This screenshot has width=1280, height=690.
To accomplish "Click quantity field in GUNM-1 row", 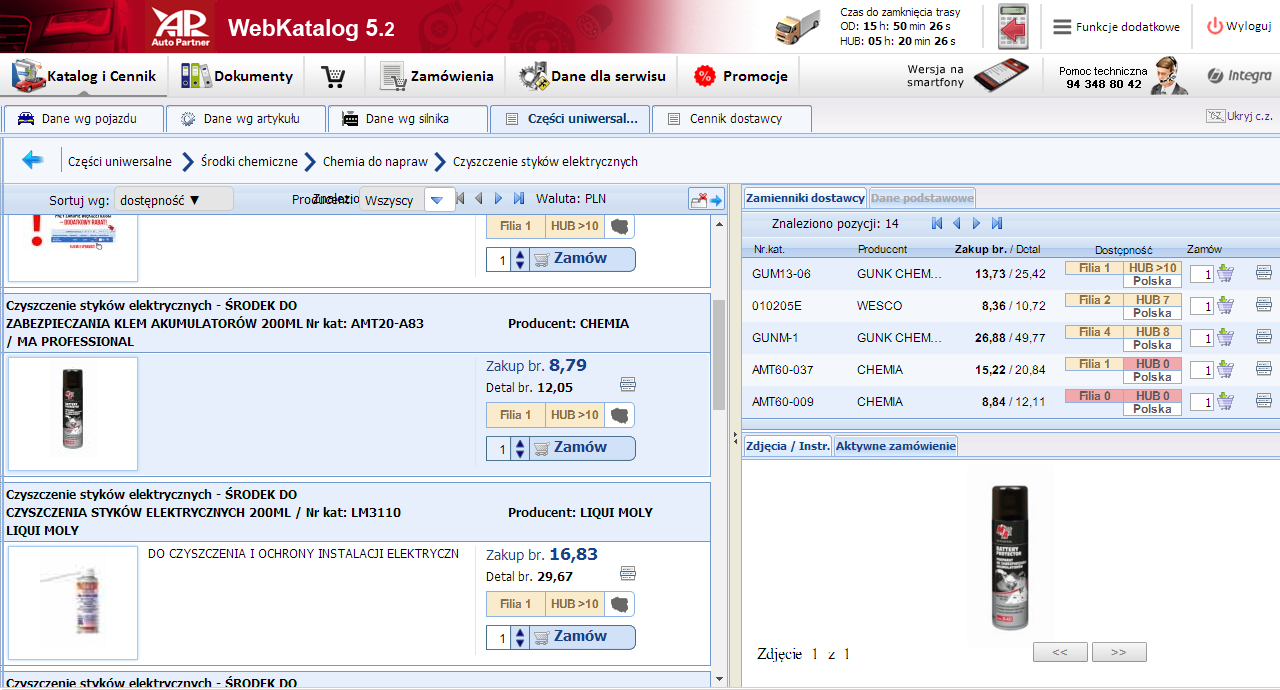I will (1202, 338).
